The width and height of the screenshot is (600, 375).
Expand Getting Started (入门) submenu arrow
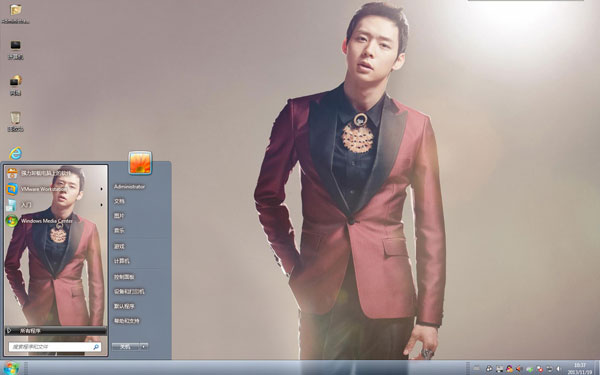point(101,205)
